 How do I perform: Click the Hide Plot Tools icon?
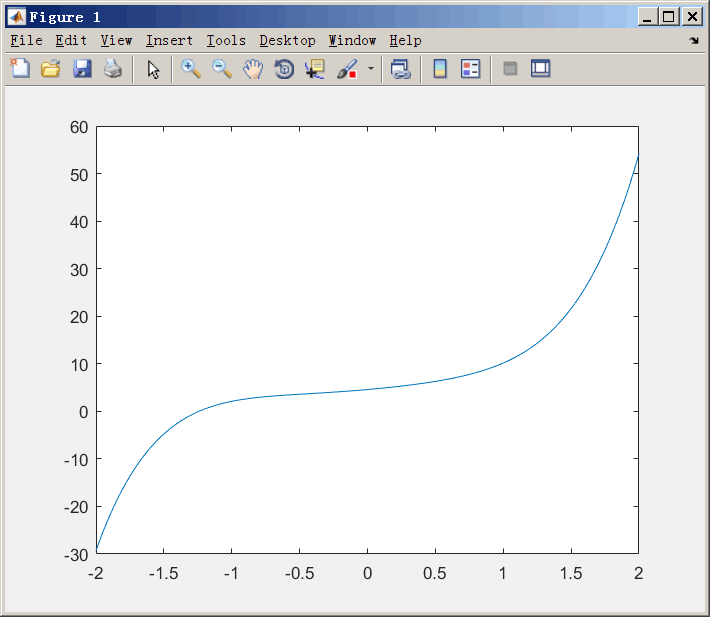point(510,69)
